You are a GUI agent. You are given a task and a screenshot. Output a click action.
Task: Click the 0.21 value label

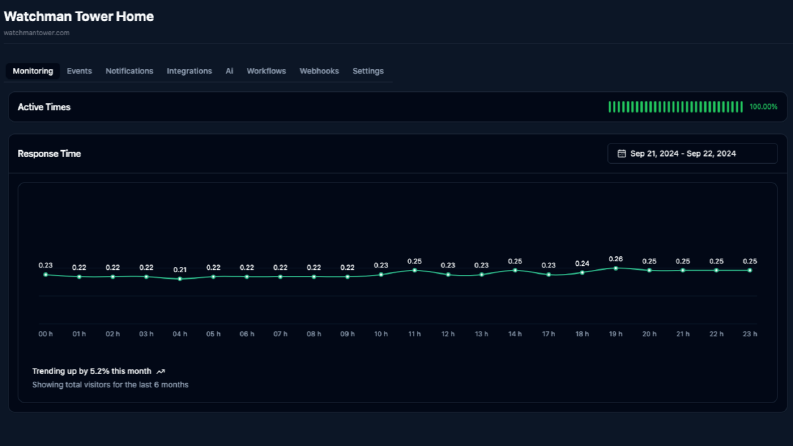(x=180, y=270)
